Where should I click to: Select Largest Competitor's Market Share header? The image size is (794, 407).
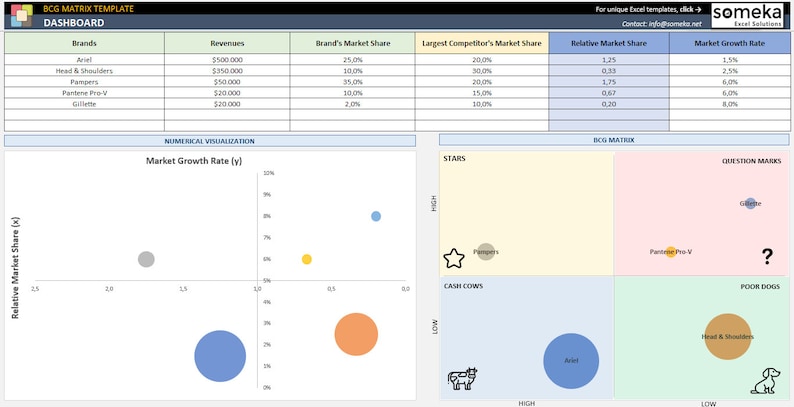pyautogui.click(x=482, y=43)
